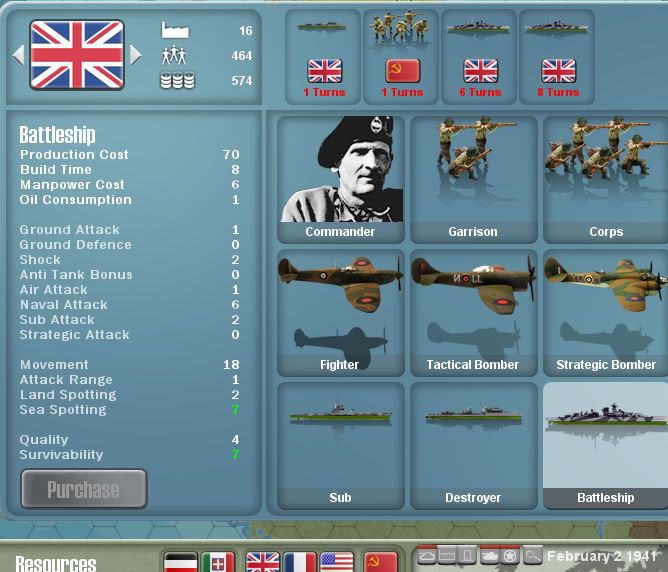Select the Strategic Bomber unit
This screenshot has height=572, width=668.
[x=605, y=312]
